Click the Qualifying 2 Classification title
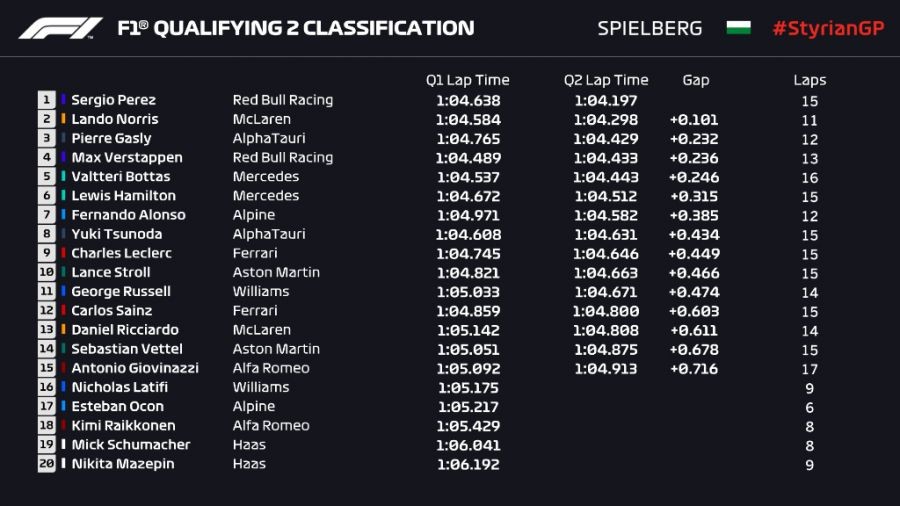 [x=296, y=28]
